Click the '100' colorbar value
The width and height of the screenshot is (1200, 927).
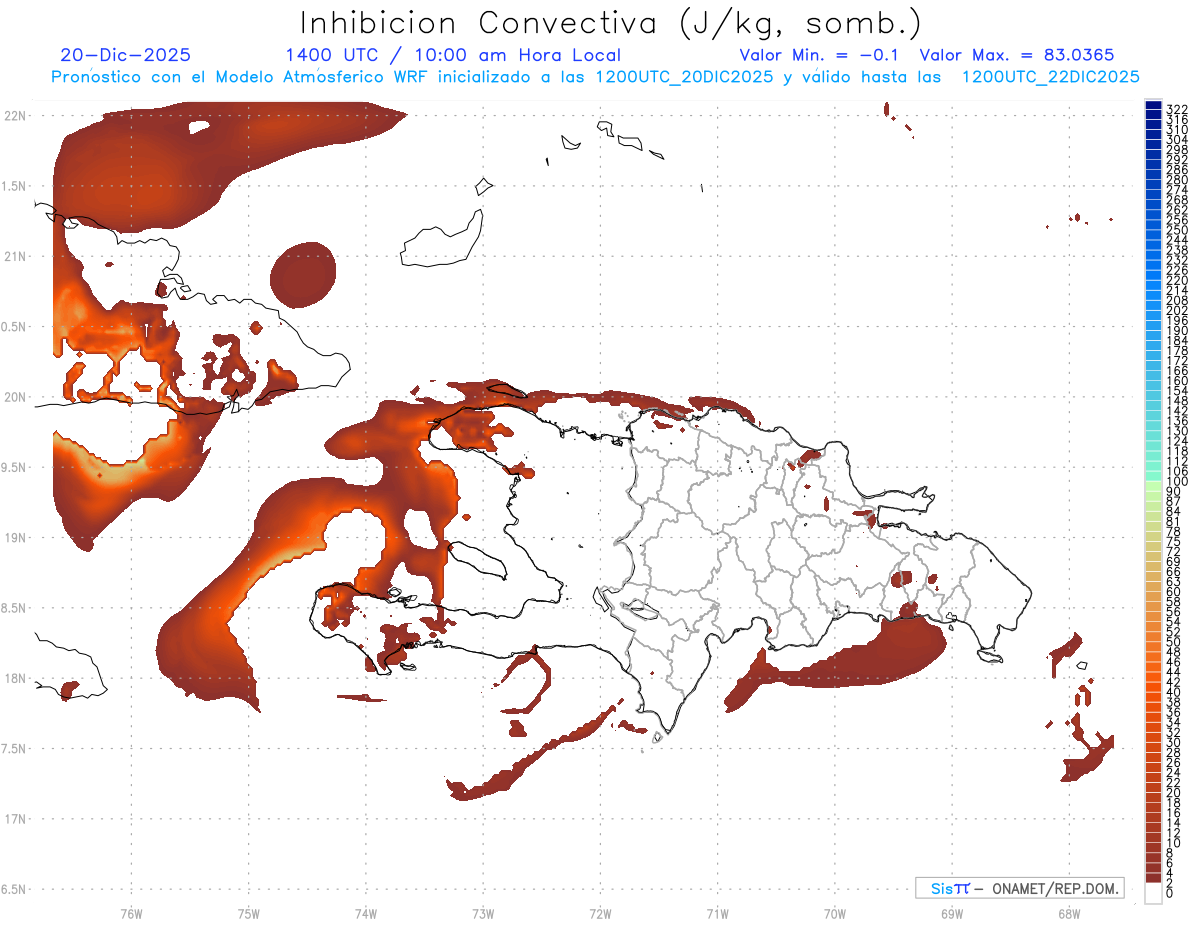[1176, 482]
